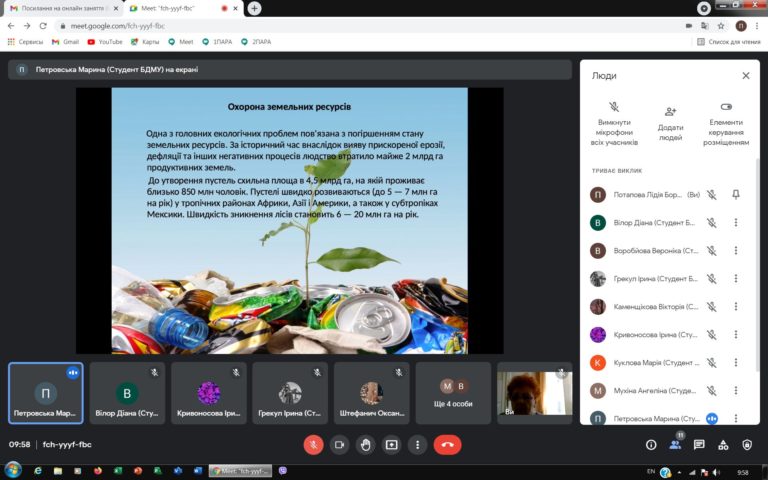Open a new browser tab

[x=254, y=8]
